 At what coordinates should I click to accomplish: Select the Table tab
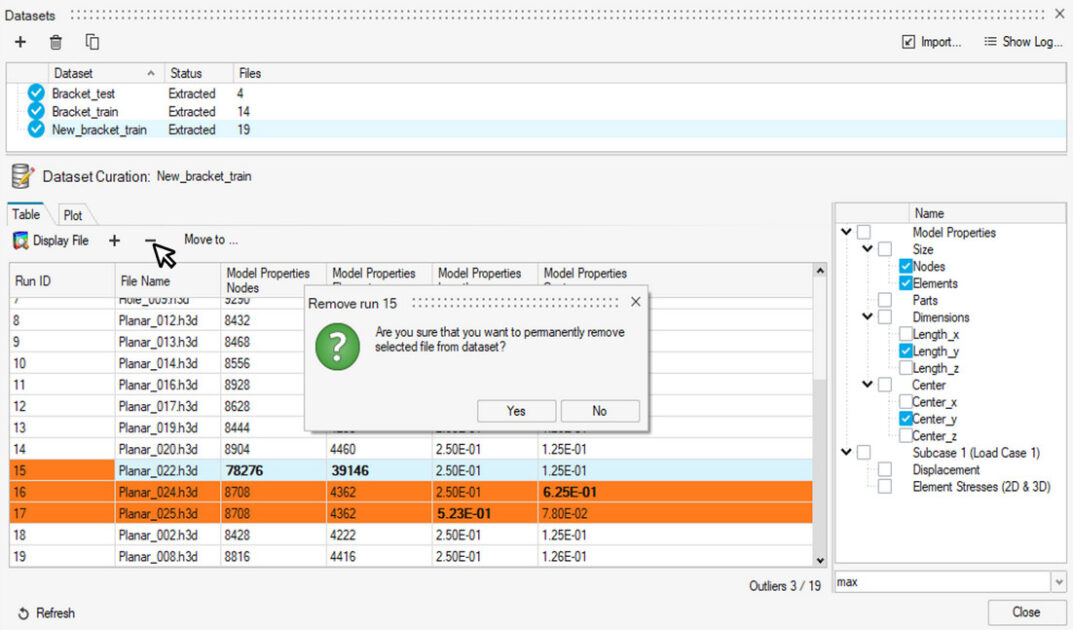click(x=26, y=214)
